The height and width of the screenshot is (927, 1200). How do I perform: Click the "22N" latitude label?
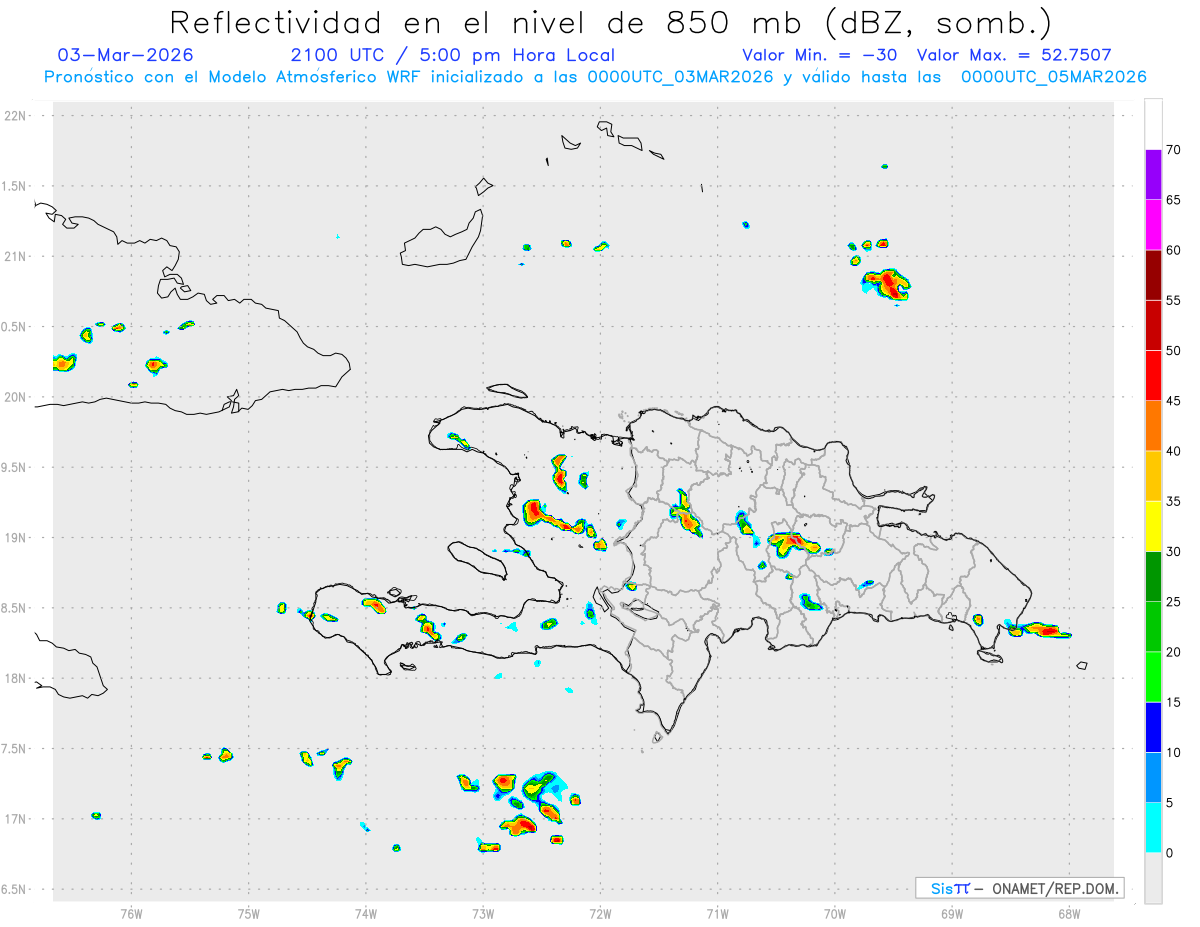tap(17, 116)
